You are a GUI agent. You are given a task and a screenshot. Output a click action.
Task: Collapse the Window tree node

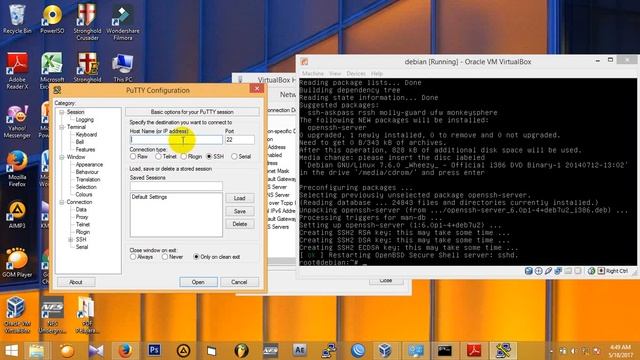click(62, 157)
